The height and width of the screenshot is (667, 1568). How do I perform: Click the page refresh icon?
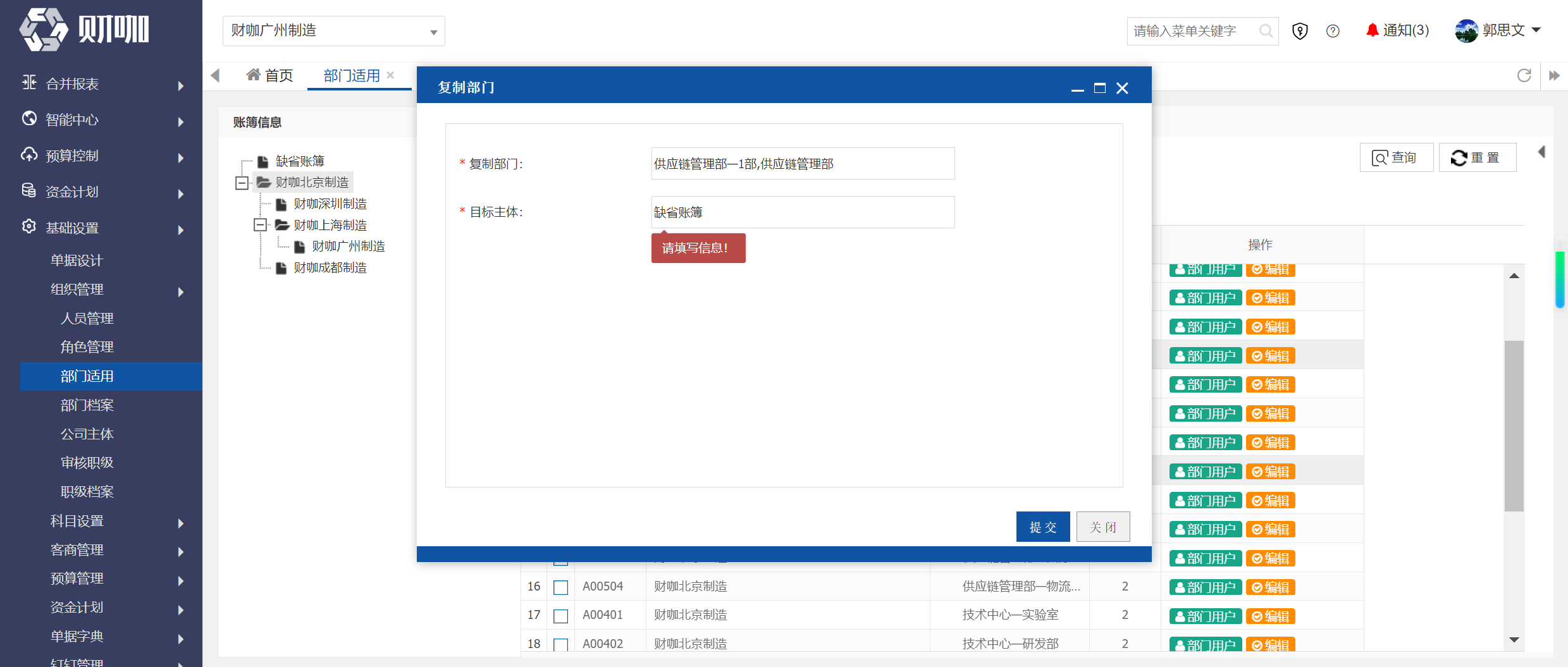(1524, 76)
